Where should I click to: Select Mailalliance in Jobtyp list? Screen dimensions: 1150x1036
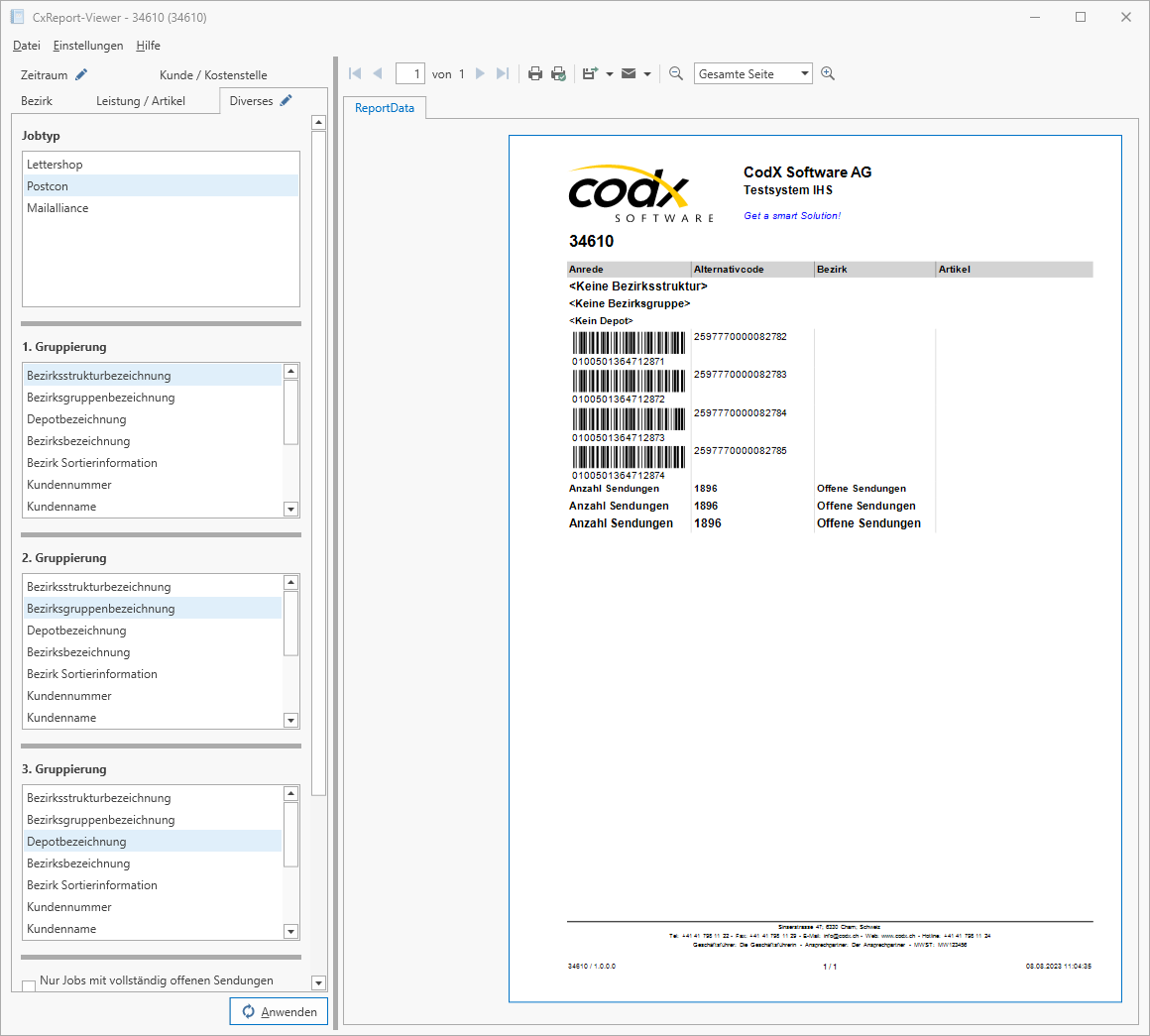point(161,208)
